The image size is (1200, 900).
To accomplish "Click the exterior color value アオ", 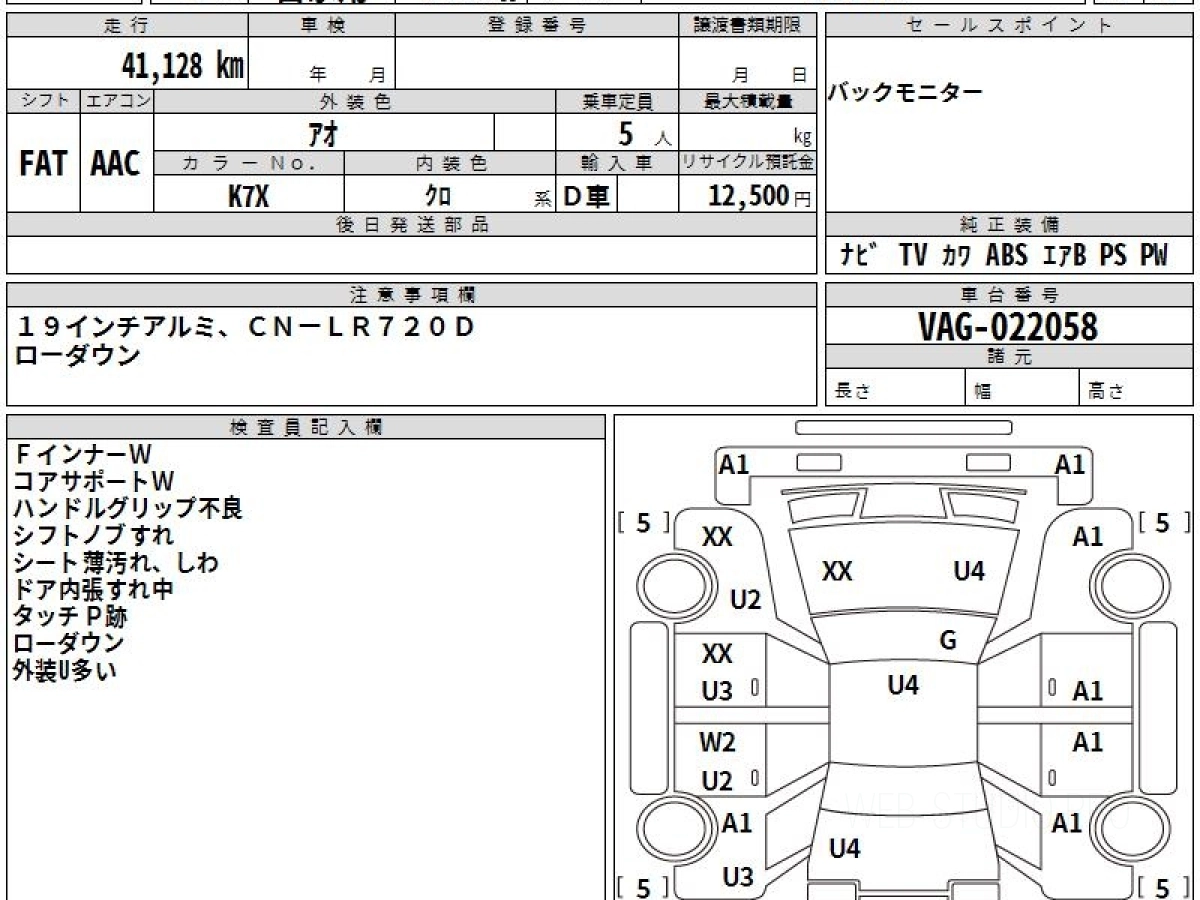I will click(x=321, y=132).
